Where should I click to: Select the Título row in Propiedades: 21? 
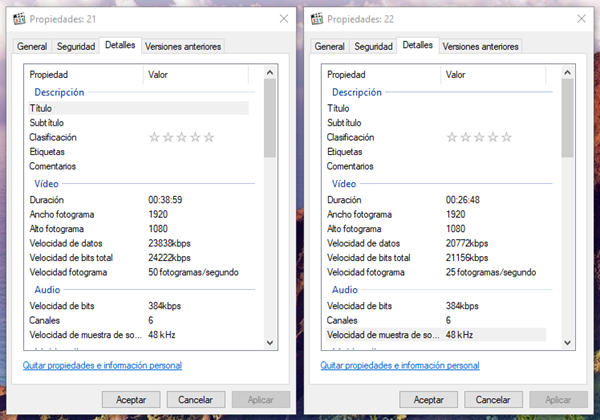(138, 108)
